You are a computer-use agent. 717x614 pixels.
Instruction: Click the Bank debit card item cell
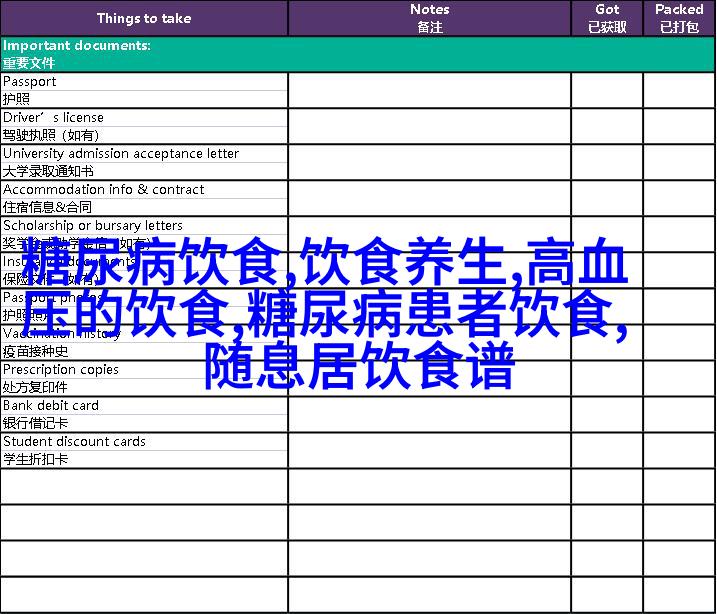click(144, 414)
